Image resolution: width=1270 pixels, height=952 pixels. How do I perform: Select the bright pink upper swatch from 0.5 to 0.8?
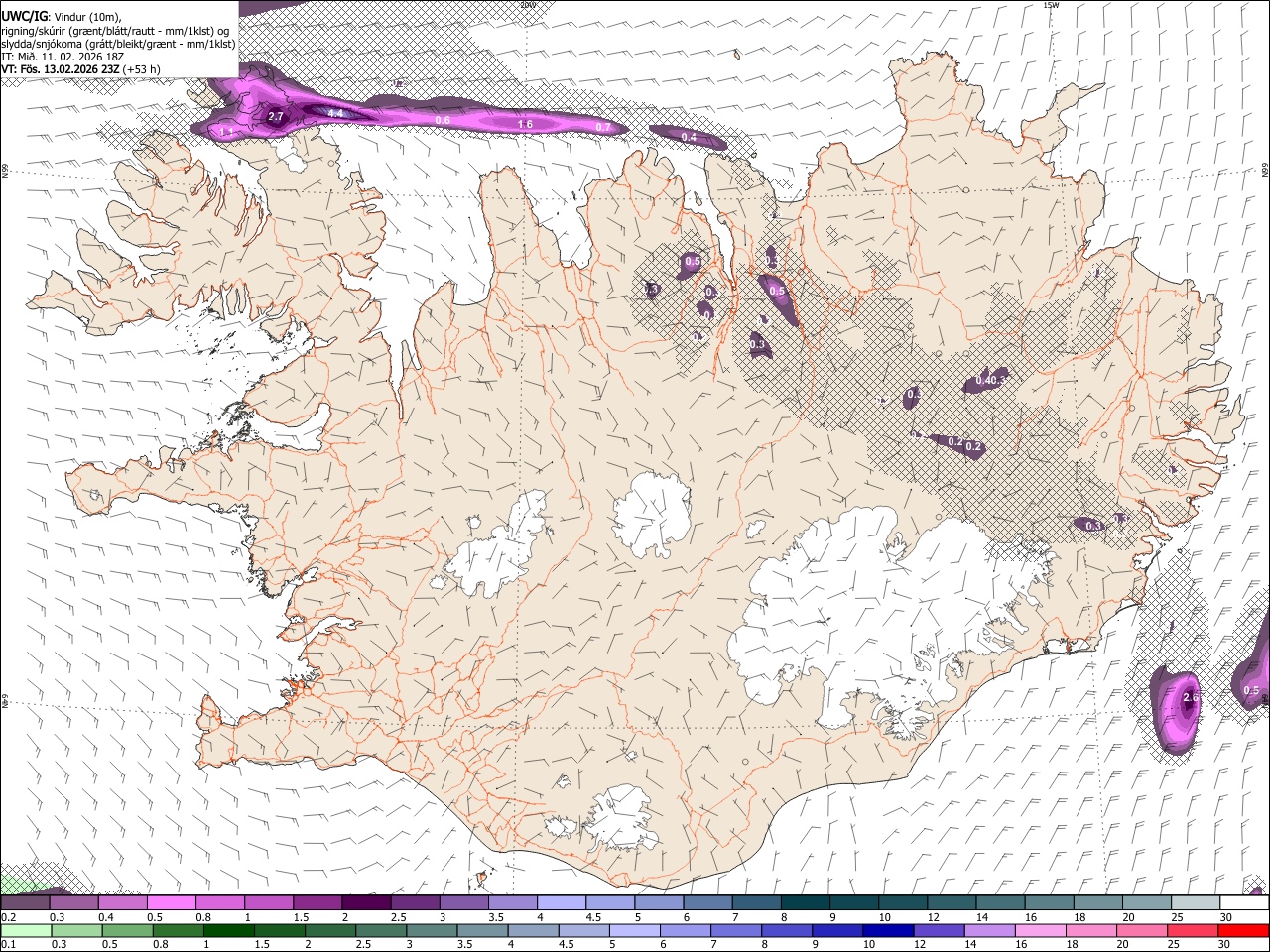[x=171, y=902]
